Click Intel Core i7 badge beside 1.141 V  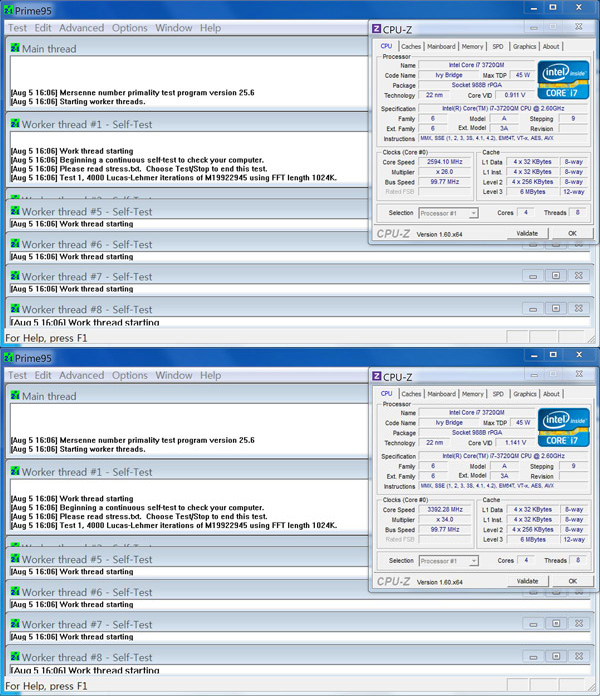point(564,427)
